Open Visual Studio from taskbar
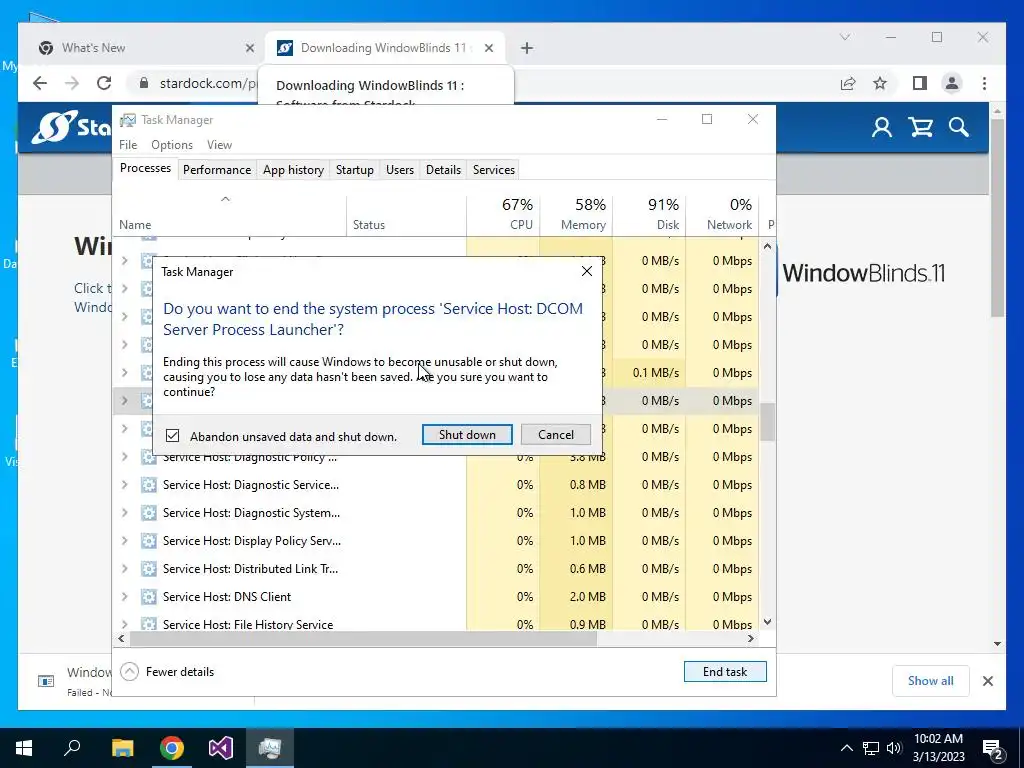 pyautogui.click(x=221, y=748)
